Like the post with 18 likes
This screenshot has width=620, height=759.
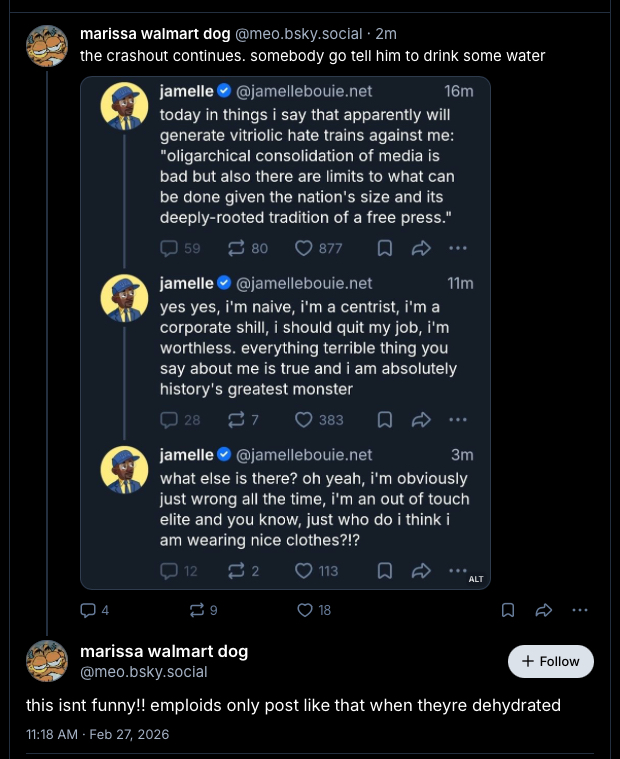[x=304, y=610]
